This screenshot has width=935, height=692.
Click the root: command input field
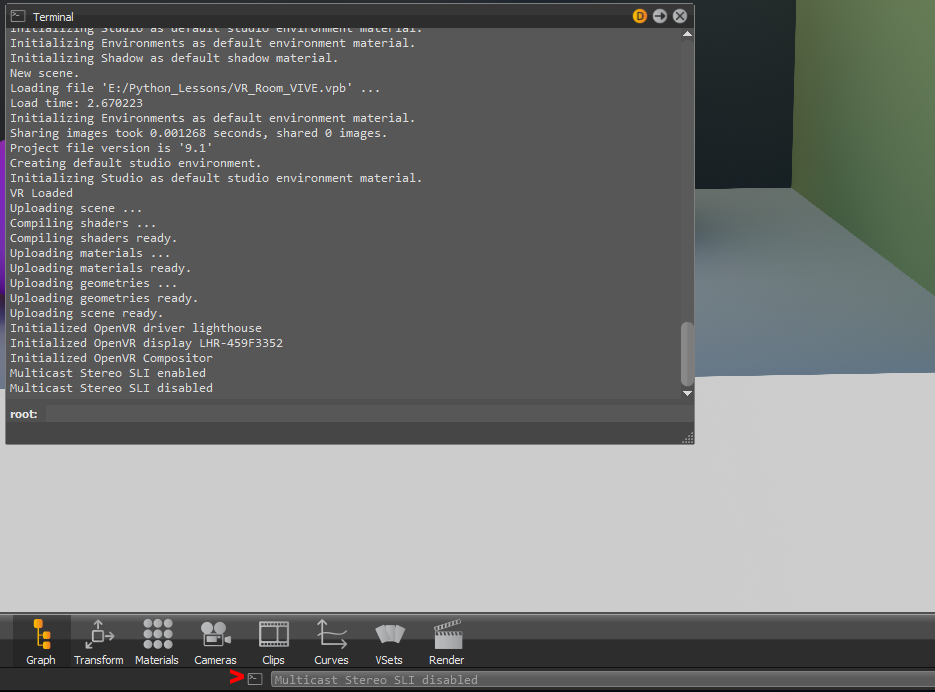[x=369, y=414]
